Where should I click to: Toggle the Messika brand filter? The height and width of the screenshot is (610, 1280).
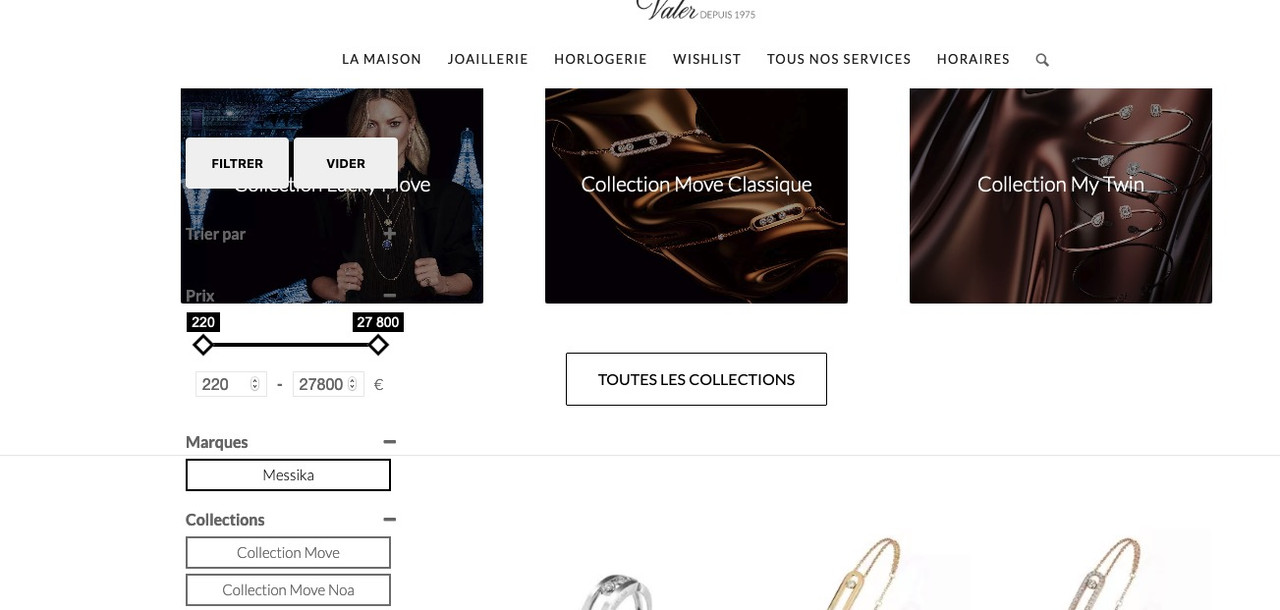[x=288, y=475]
